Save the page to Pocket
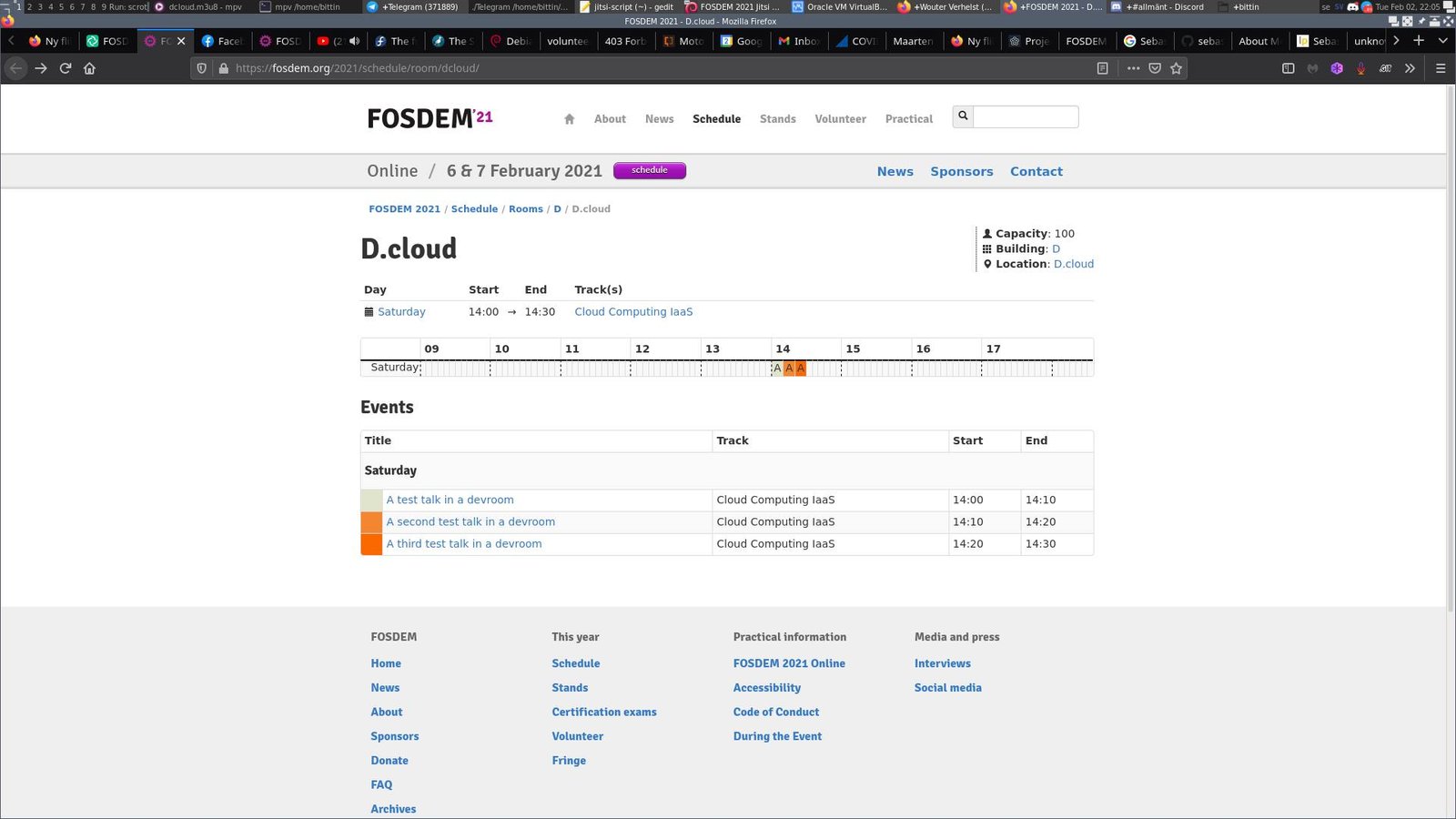 pos(1155,68)
